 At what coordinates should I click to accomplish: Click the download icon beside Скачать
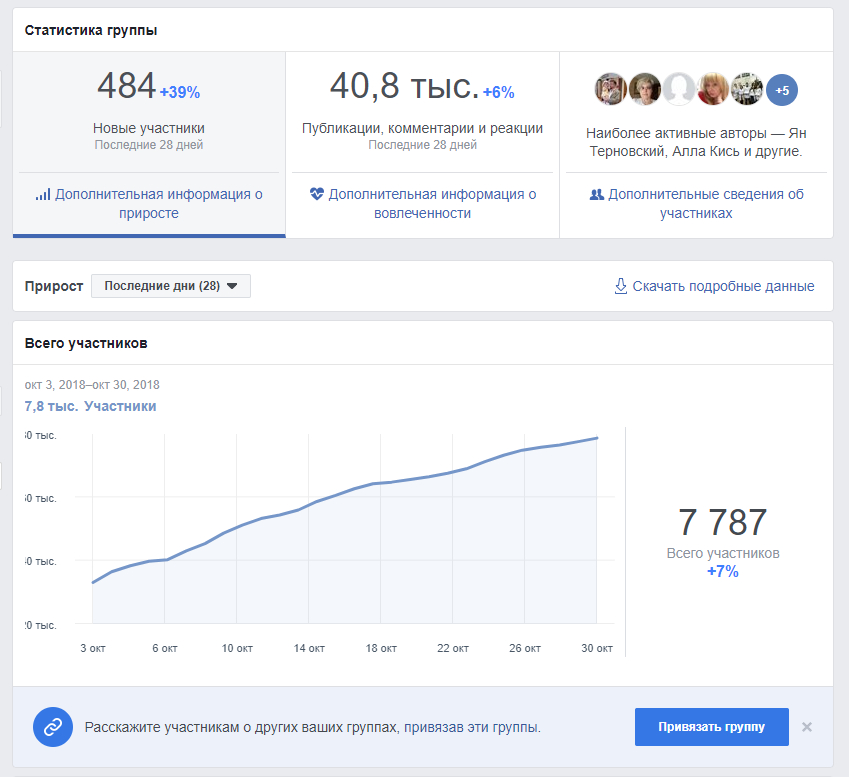pos(621,286)
